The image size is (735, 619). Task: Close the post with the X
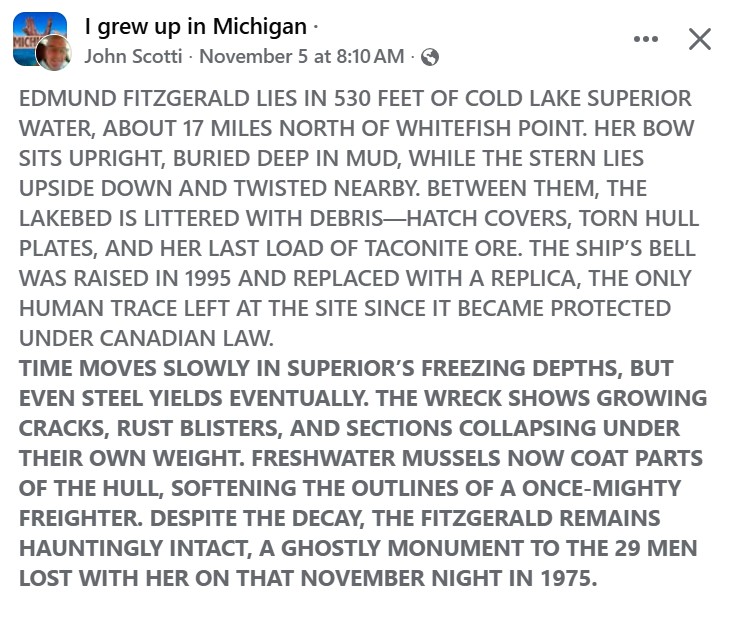point(700,39)
